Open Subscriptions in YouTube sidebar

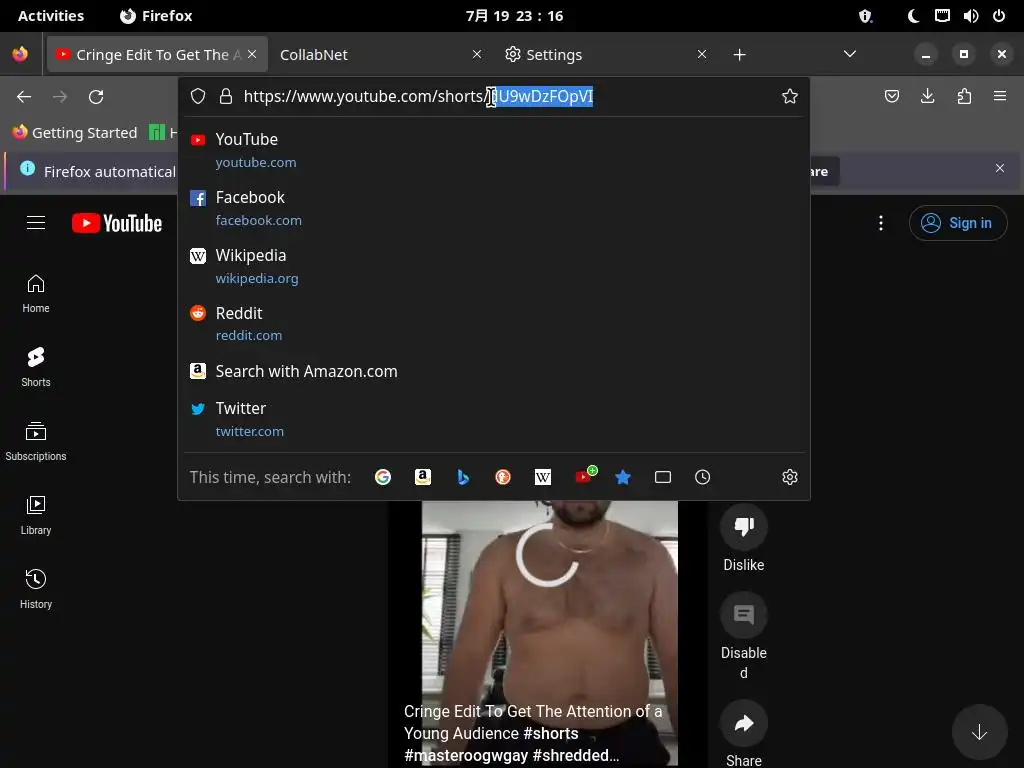pos(36,441)
